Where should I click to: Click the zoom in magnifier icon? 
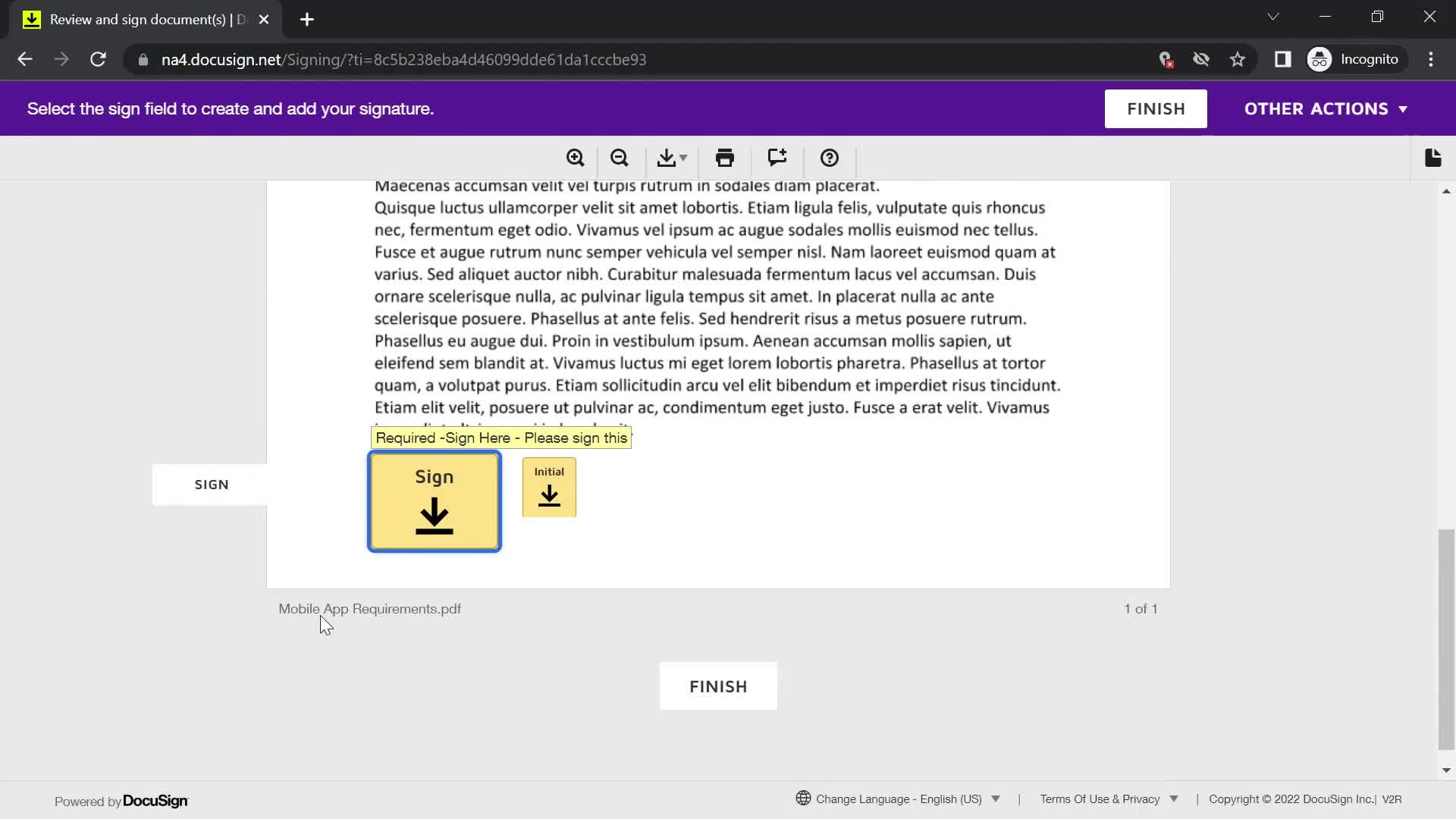tap(575, 158)
